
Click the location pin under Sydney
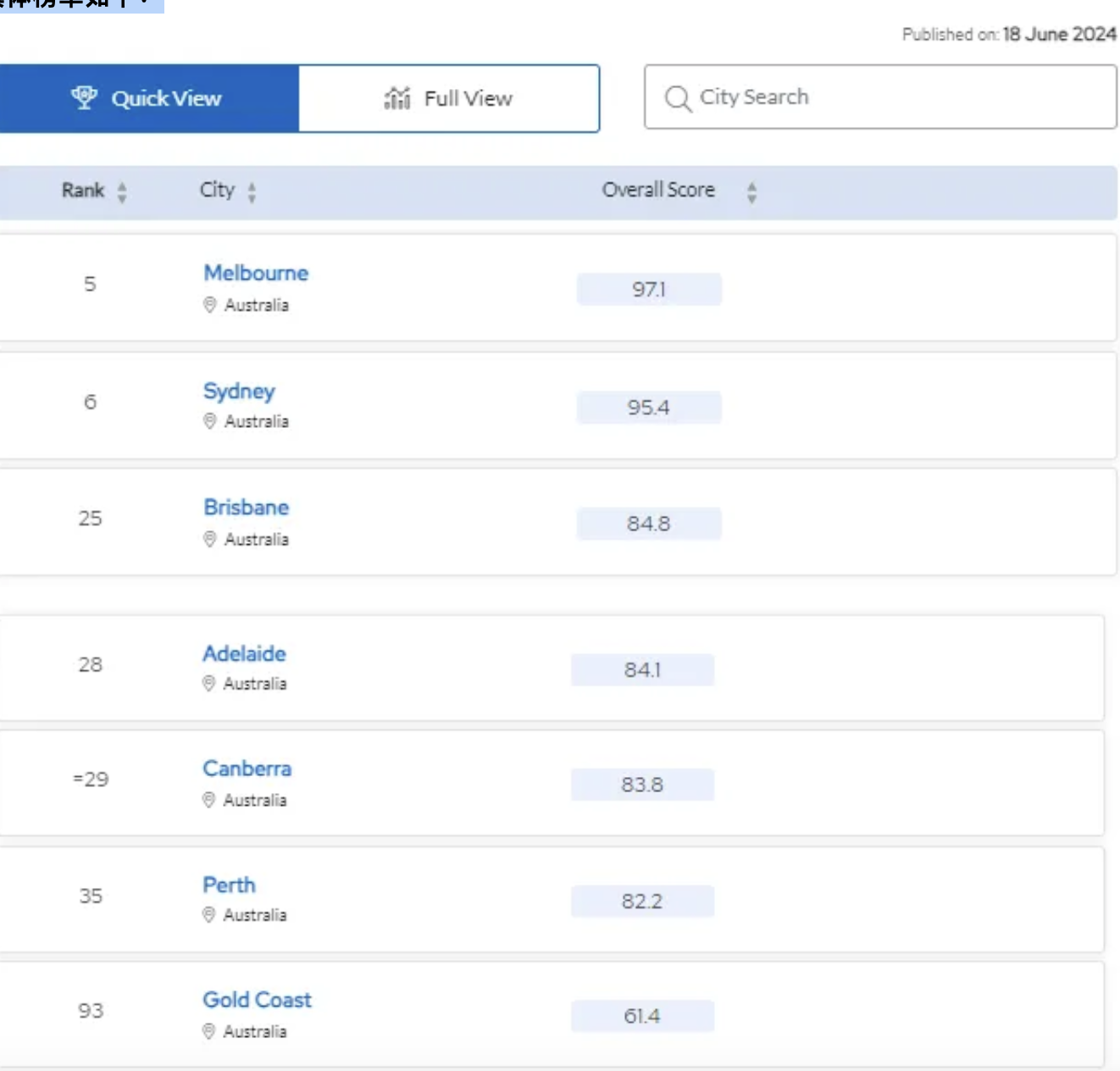click(x=210, y=421)
